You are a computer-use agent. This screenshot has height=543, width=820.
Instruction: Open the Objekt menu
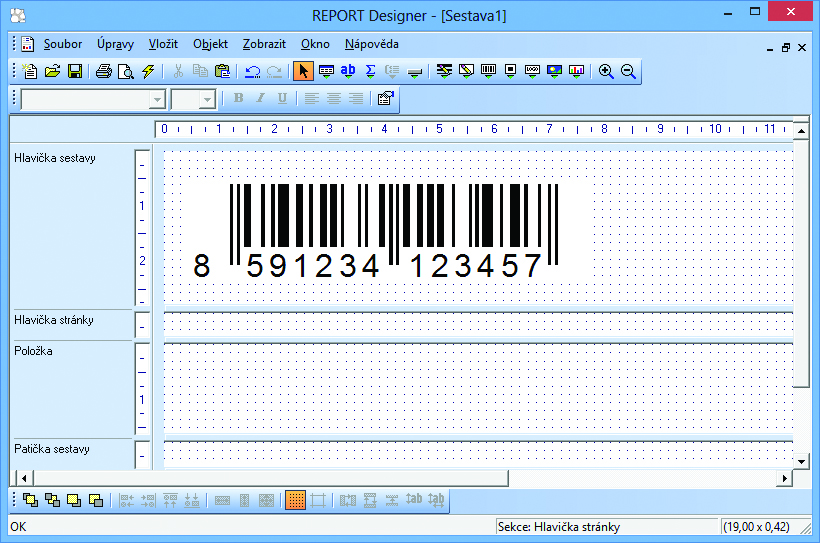(210, 44)
